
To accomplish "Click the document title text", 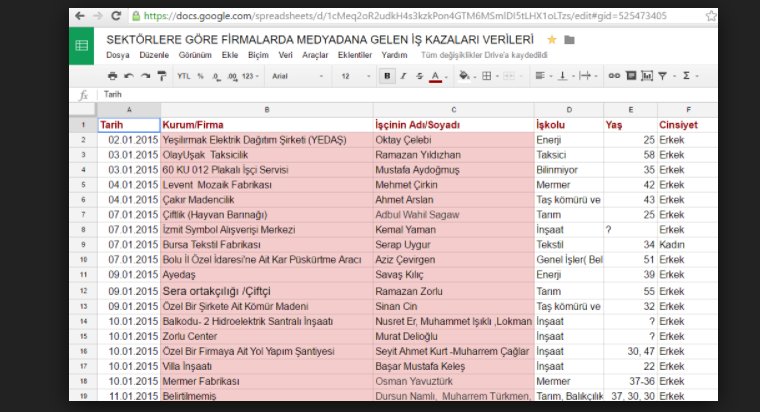I will click(320, 40).
